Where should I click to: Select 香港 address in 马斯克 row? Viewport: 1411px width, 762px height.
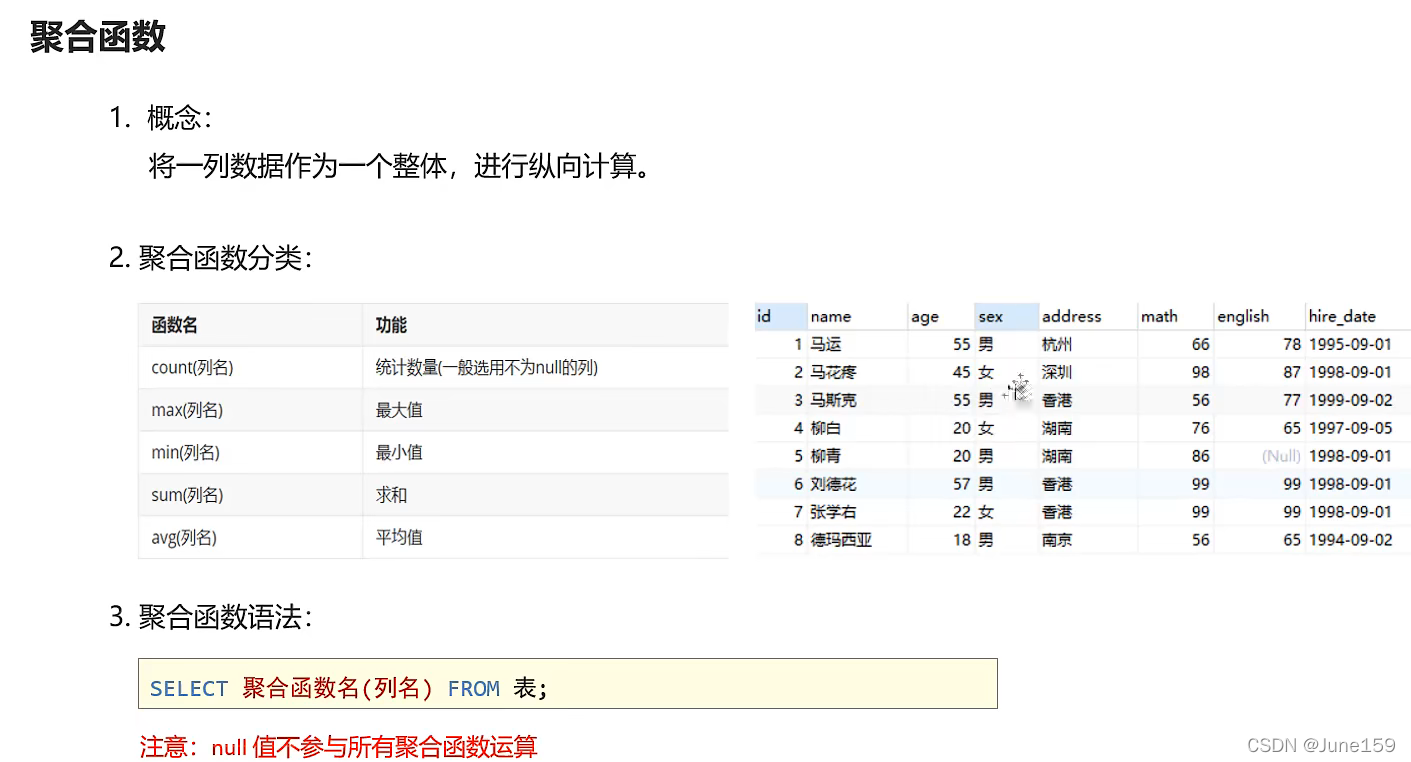pos(1056,400)
